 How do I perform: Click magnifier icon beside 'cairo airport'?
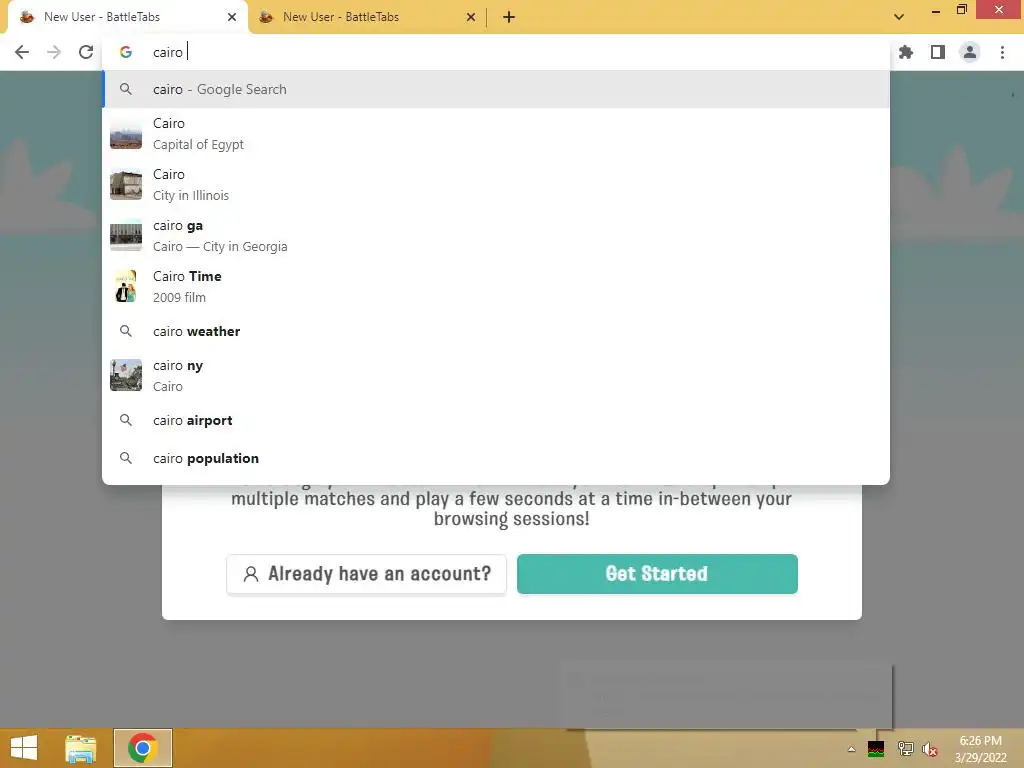click(126, 421)
